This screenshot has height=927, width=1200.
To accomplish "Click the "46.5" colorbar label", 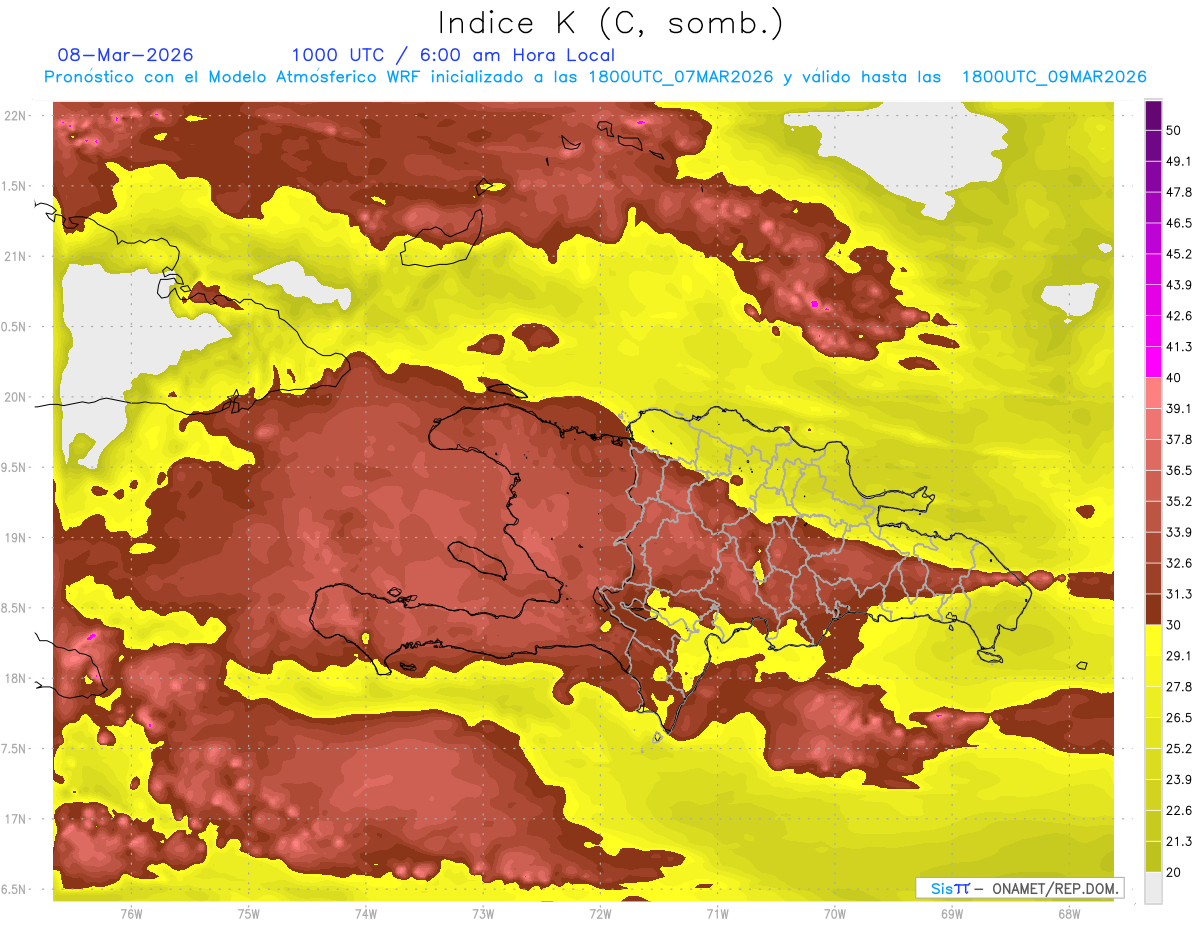I will click(1179, 223).
